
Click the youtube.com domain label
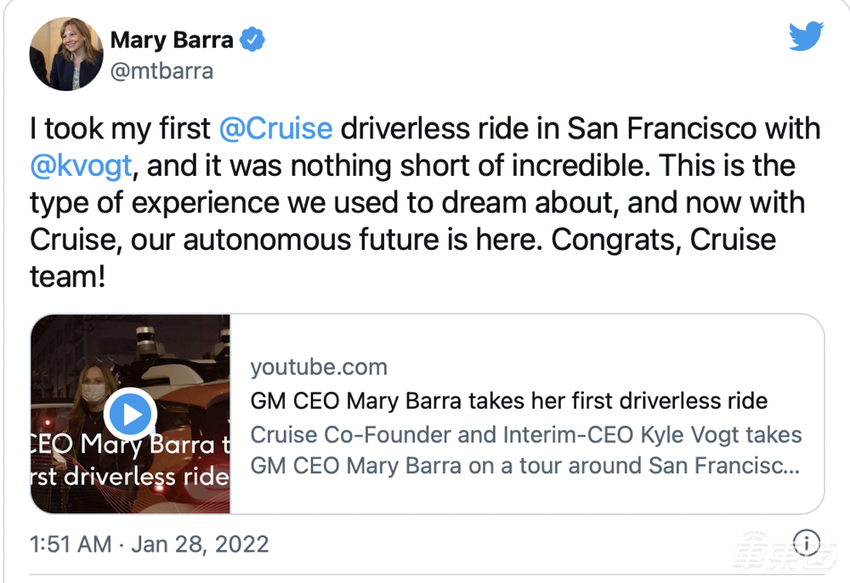pyautogui.click(x=319, y=368)
